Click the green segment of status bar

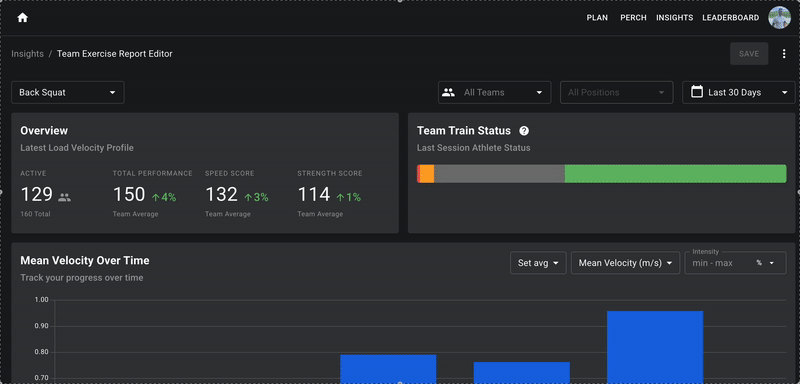pyautogui.click(x=676, y=173)
